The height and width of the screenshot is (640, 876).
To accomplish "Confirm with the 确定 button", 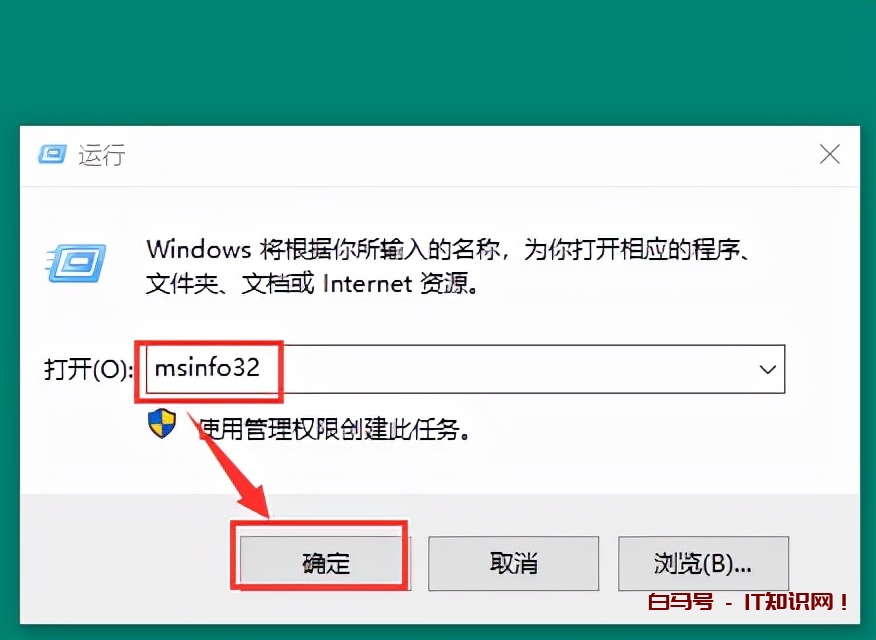I will [x=325, y=563].
